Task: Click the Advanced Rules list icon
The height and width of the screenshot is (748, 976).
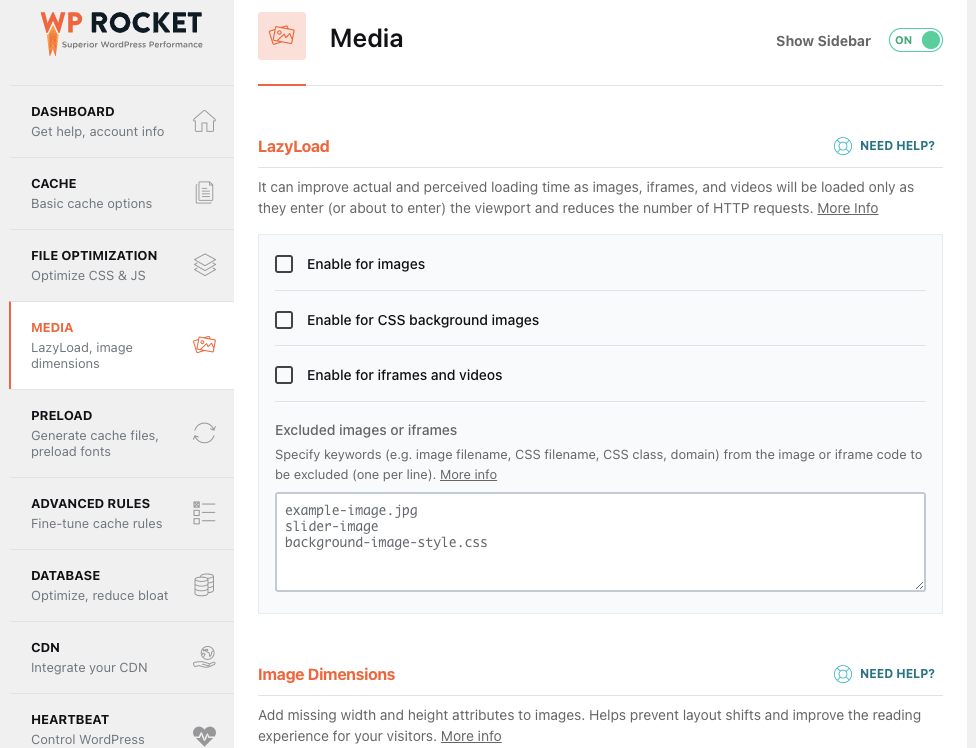Action: (x=204, y=513)
